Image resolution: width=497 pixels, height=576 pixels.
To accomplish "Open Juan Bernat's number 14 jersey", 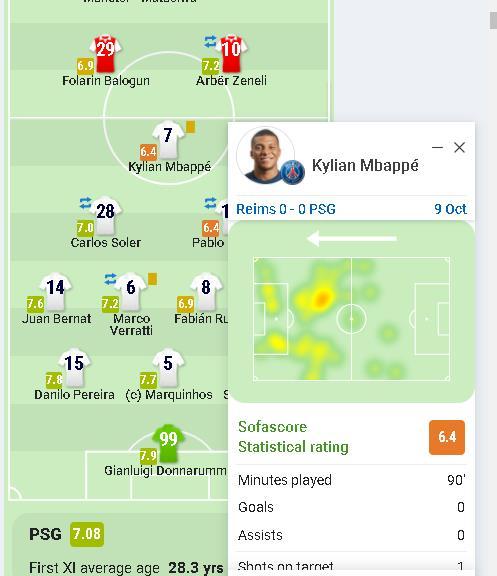I will (56, 291).
